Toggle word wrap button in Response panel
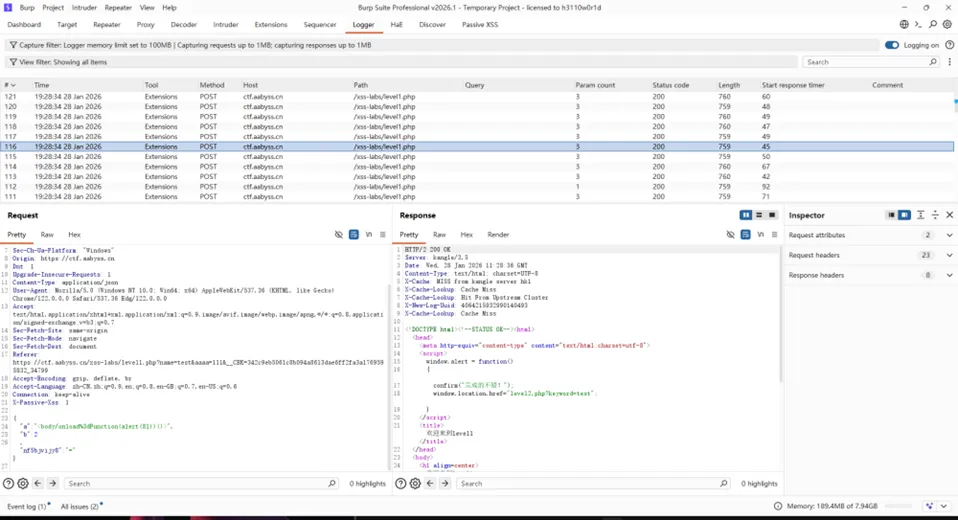 click(x=745, y=235)
